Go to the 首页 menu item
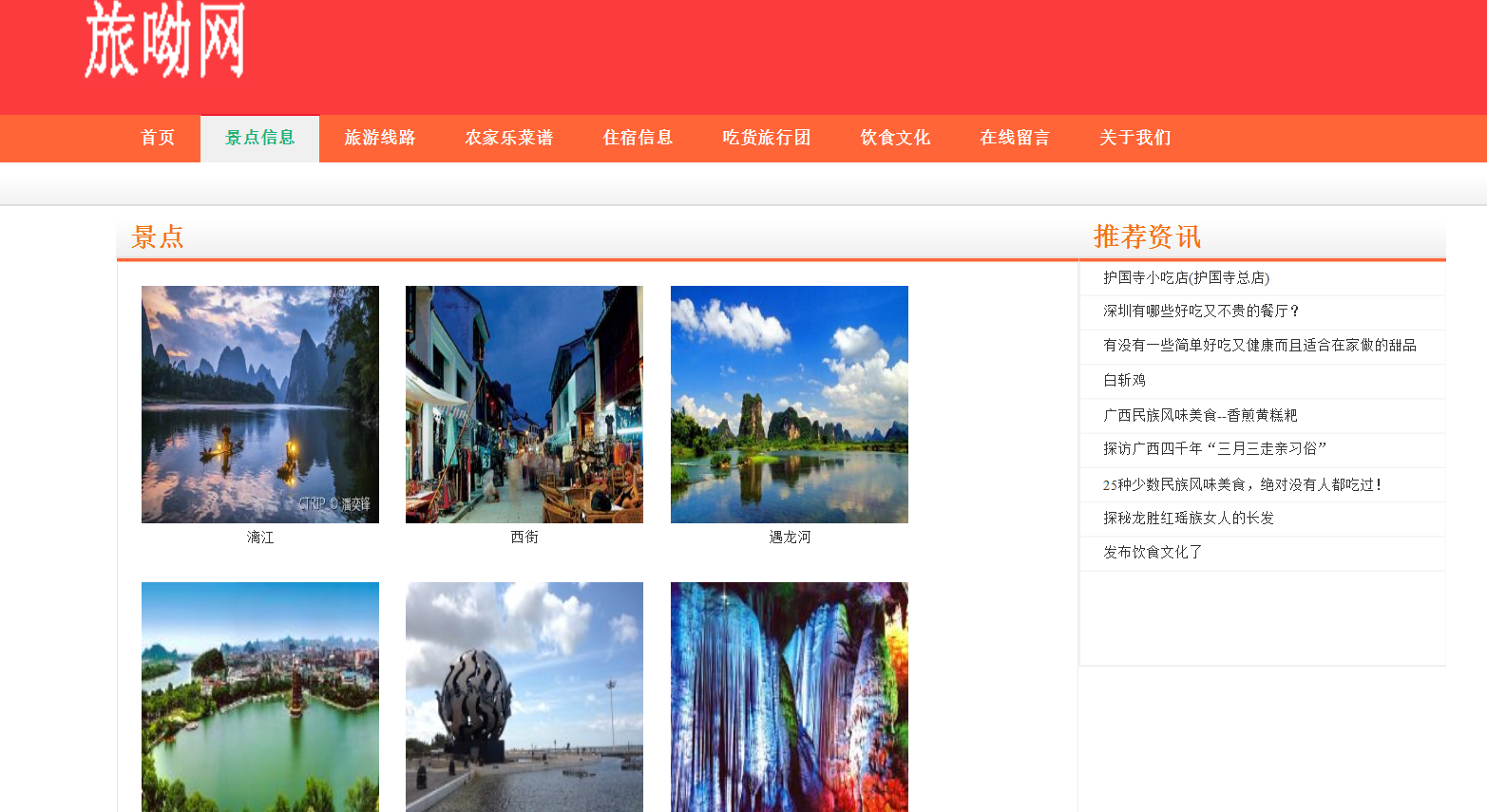 (158, 138)
